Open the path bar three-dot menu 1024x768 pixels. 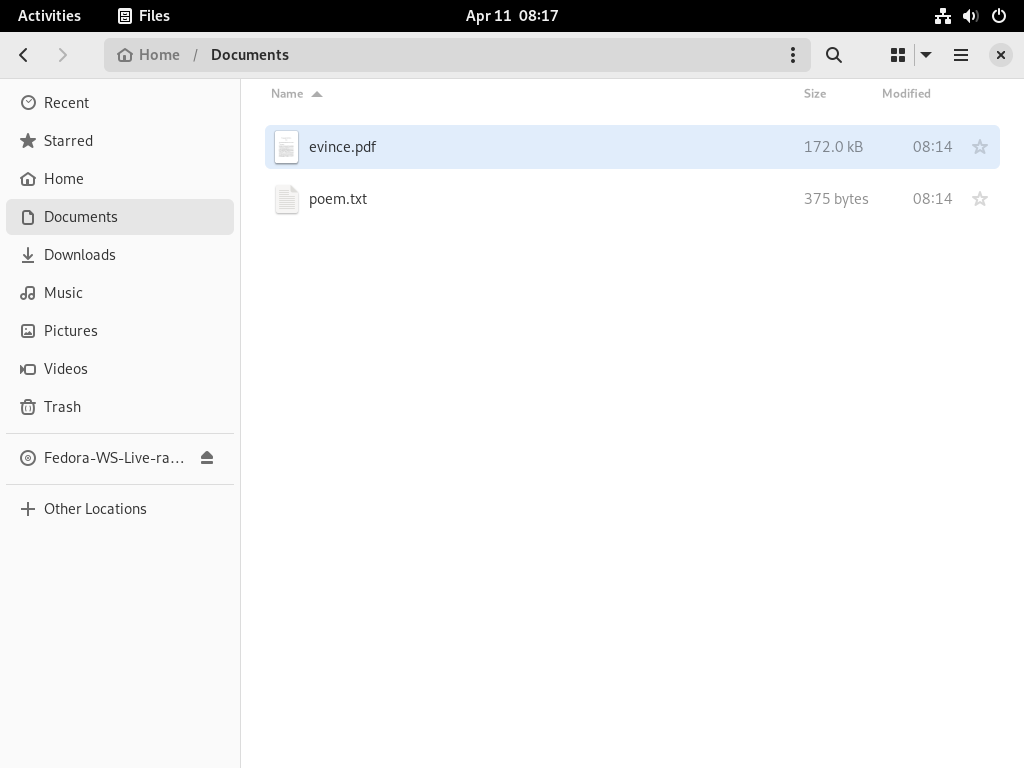[x=793, y=55]
